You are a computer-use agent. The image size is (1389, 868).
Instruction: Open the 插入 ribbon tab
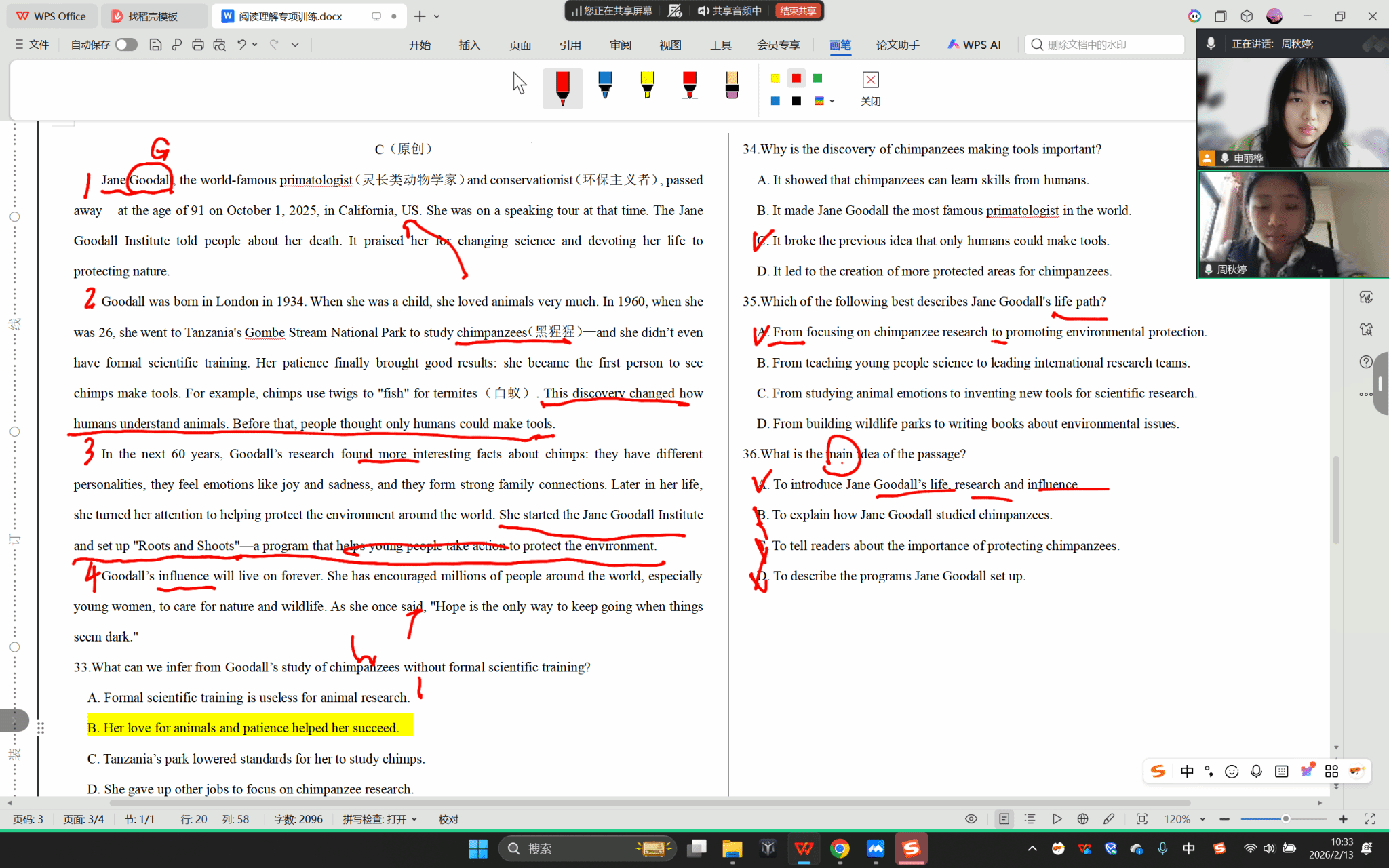(469, 45)
